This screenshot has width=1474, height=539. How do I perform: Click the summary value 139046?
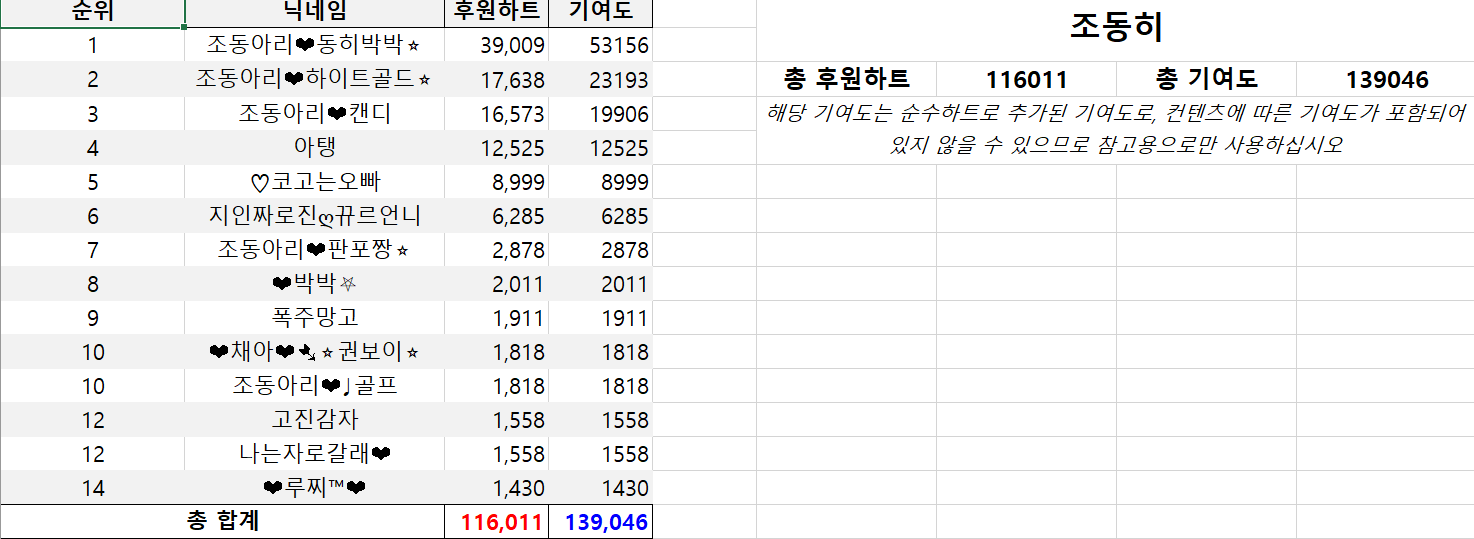pos(1386,79)
